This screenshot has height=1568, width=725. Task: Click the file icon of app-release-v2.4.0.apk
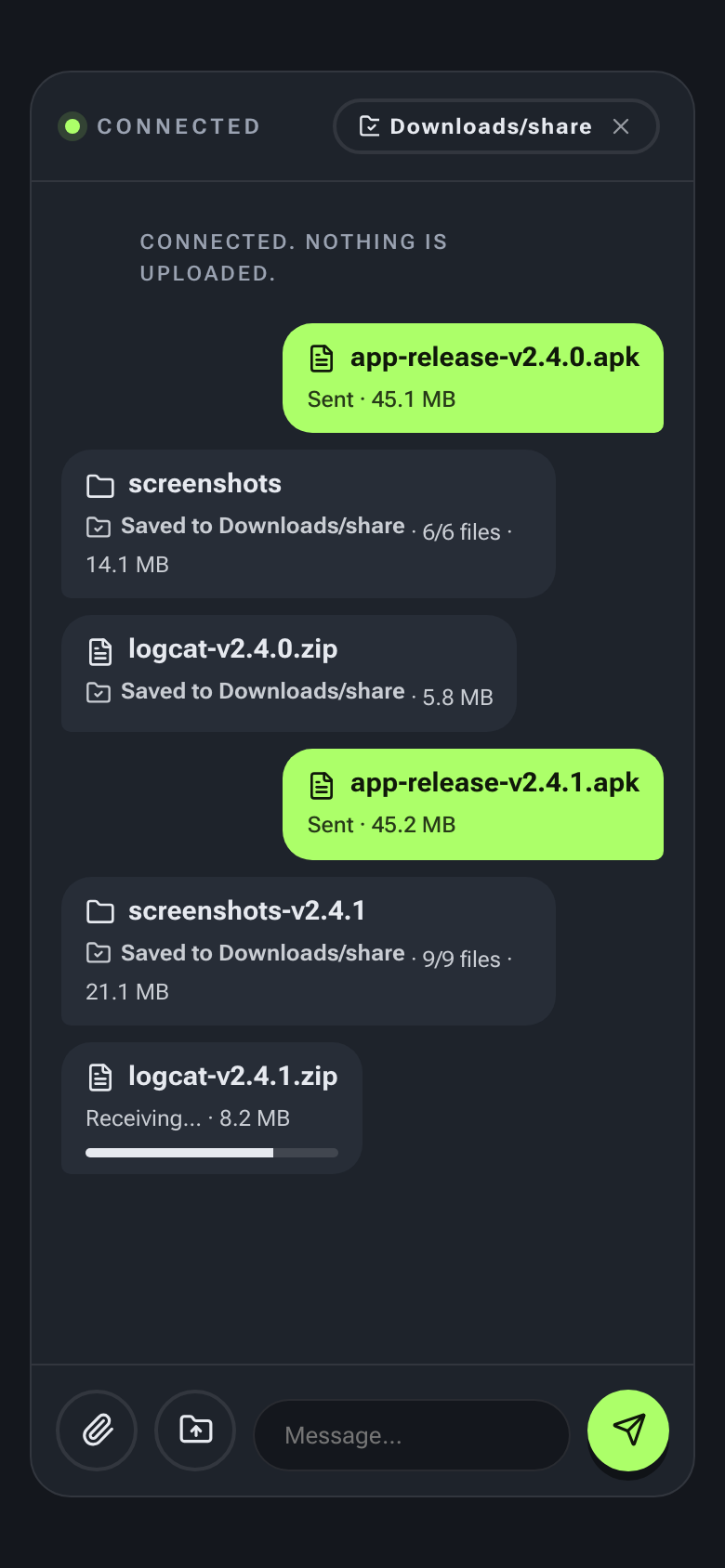(322, 358)
